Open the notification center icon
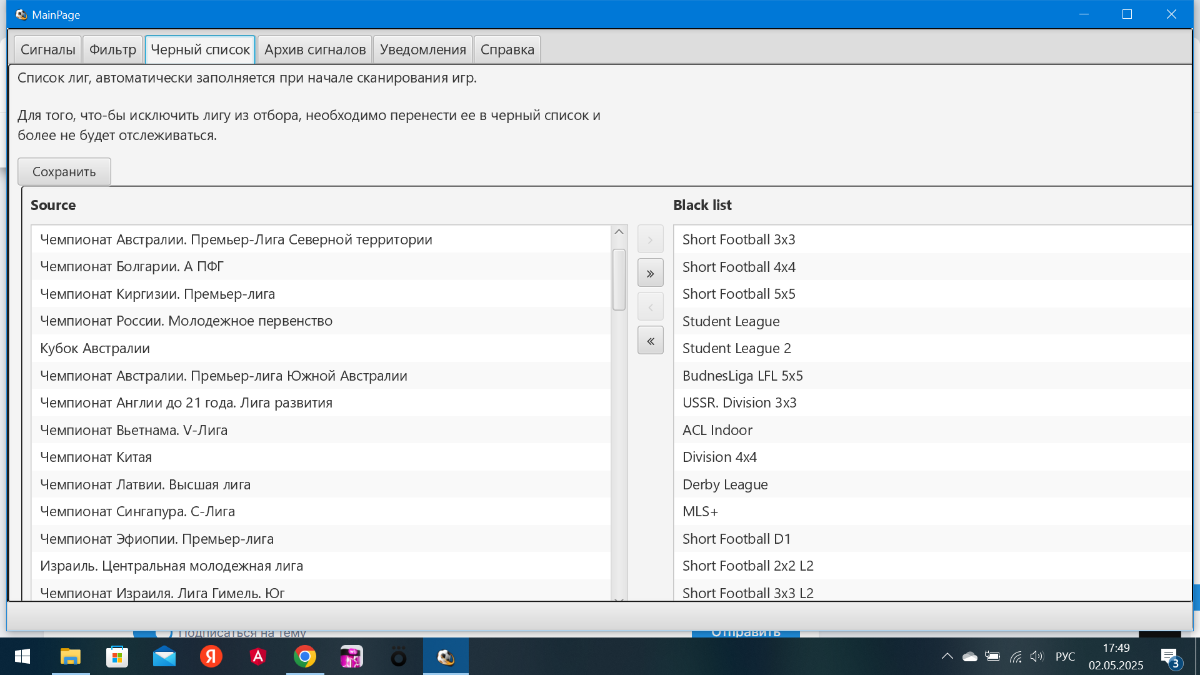 (x=1169, y=657)
